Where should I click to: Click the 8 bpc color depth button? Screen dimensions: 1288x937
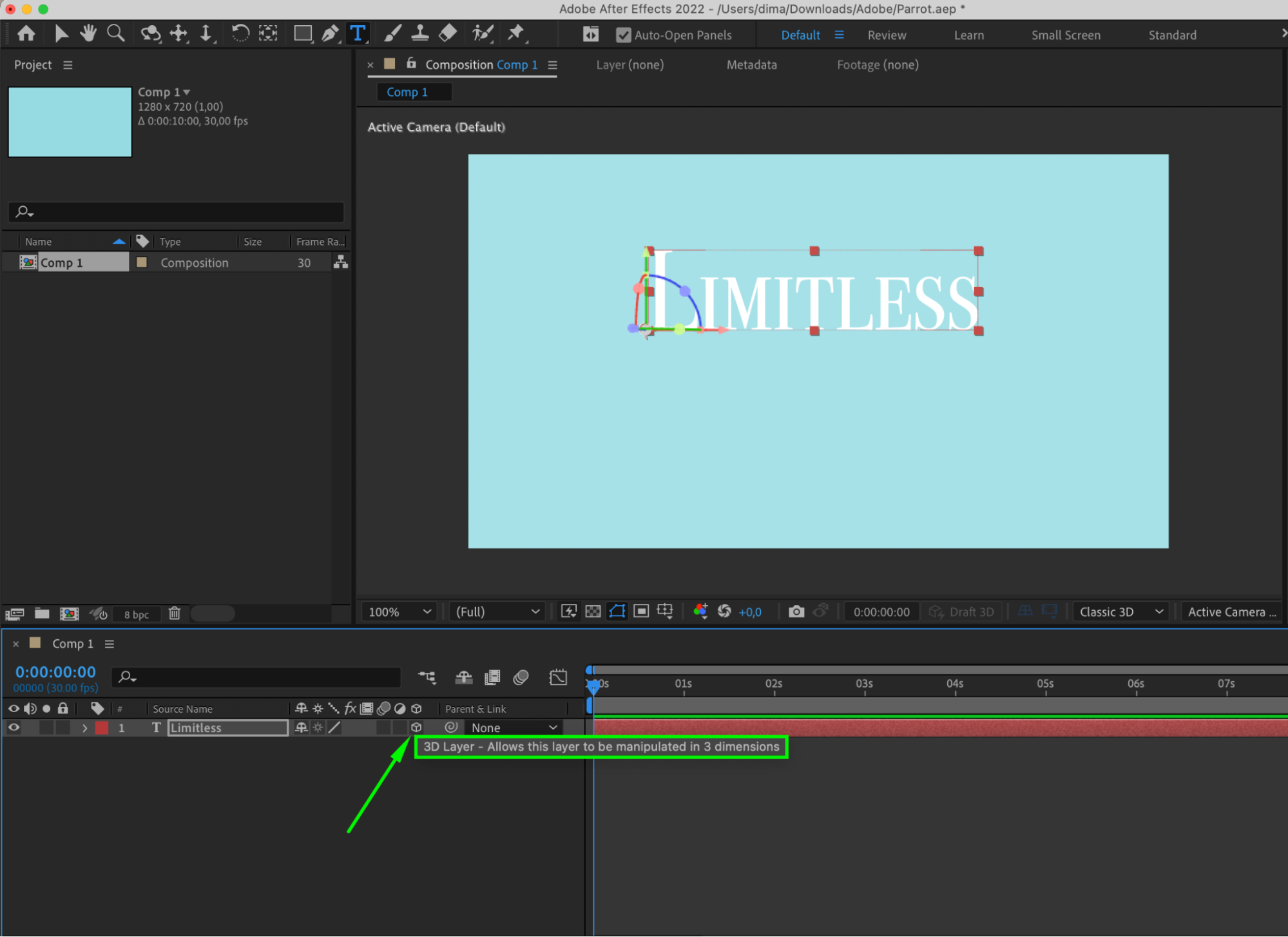(x=137, y=614)
